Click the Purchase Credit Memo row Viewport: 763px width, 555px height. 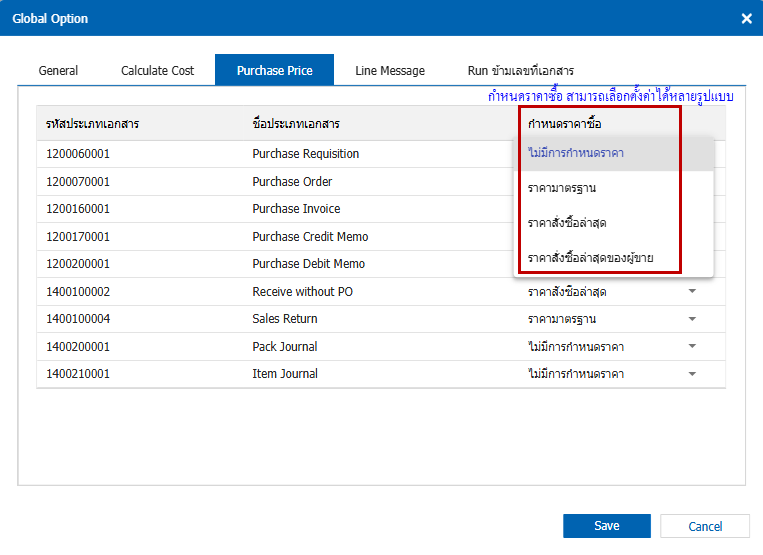(310, 237)
